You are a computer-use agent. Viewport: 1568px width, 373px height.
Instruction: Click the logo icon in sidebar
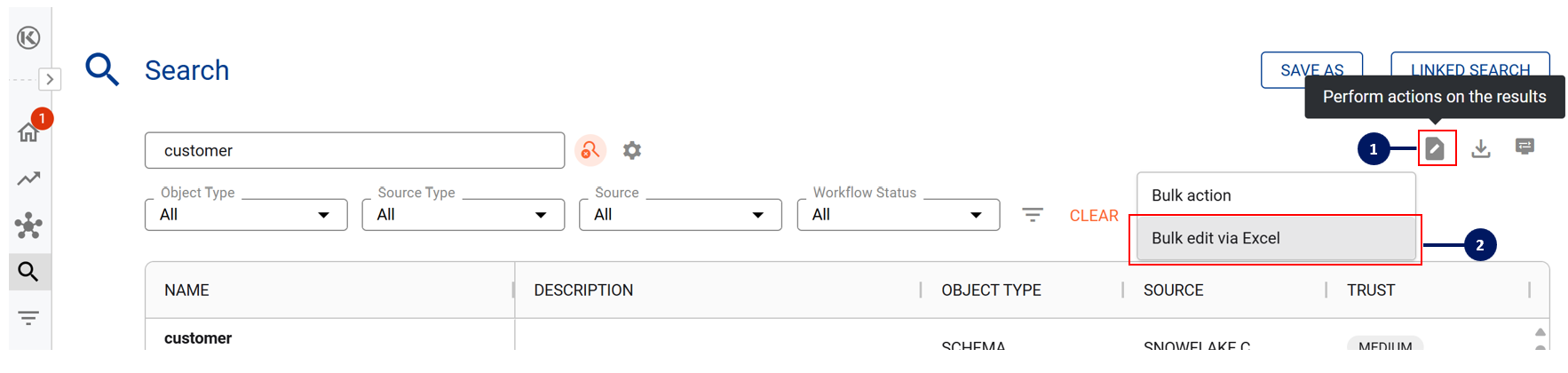pyautogui.click(x=28, y=37)
